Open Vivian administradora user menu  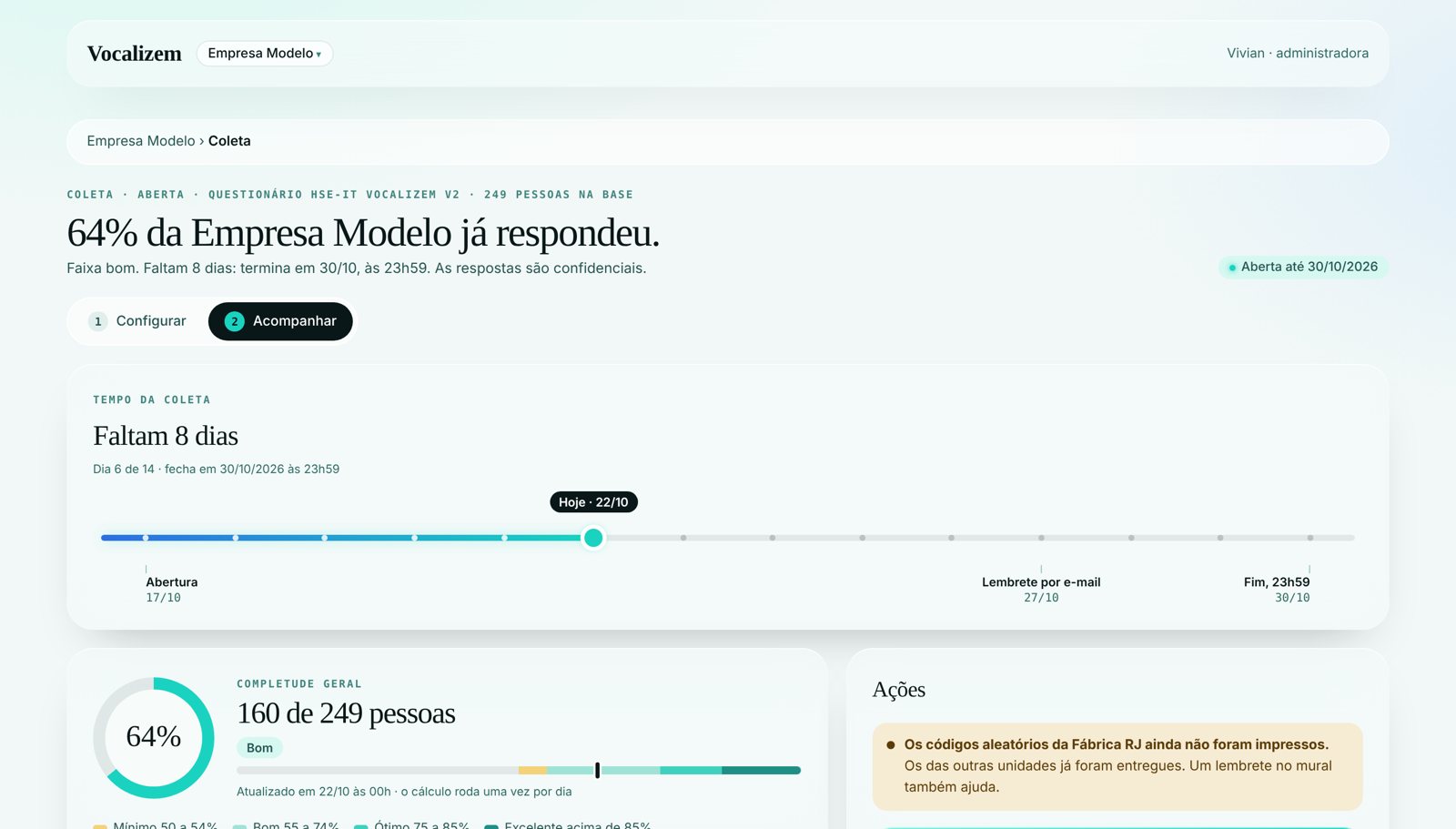tap(1297, 54)
